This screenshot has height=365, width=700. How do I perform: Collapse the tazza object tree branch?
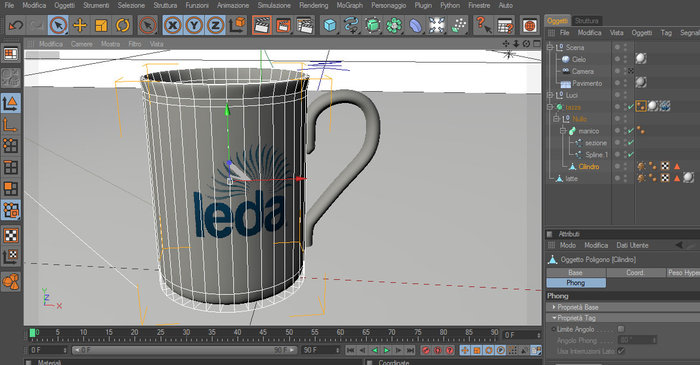click(550, 107)
